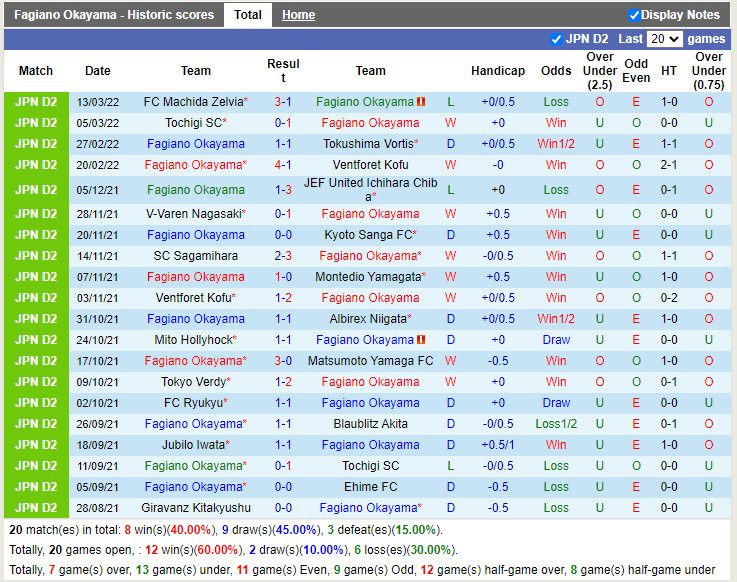Toggle the Display Notes checkbox
The image size is (737, 582).
634,15
